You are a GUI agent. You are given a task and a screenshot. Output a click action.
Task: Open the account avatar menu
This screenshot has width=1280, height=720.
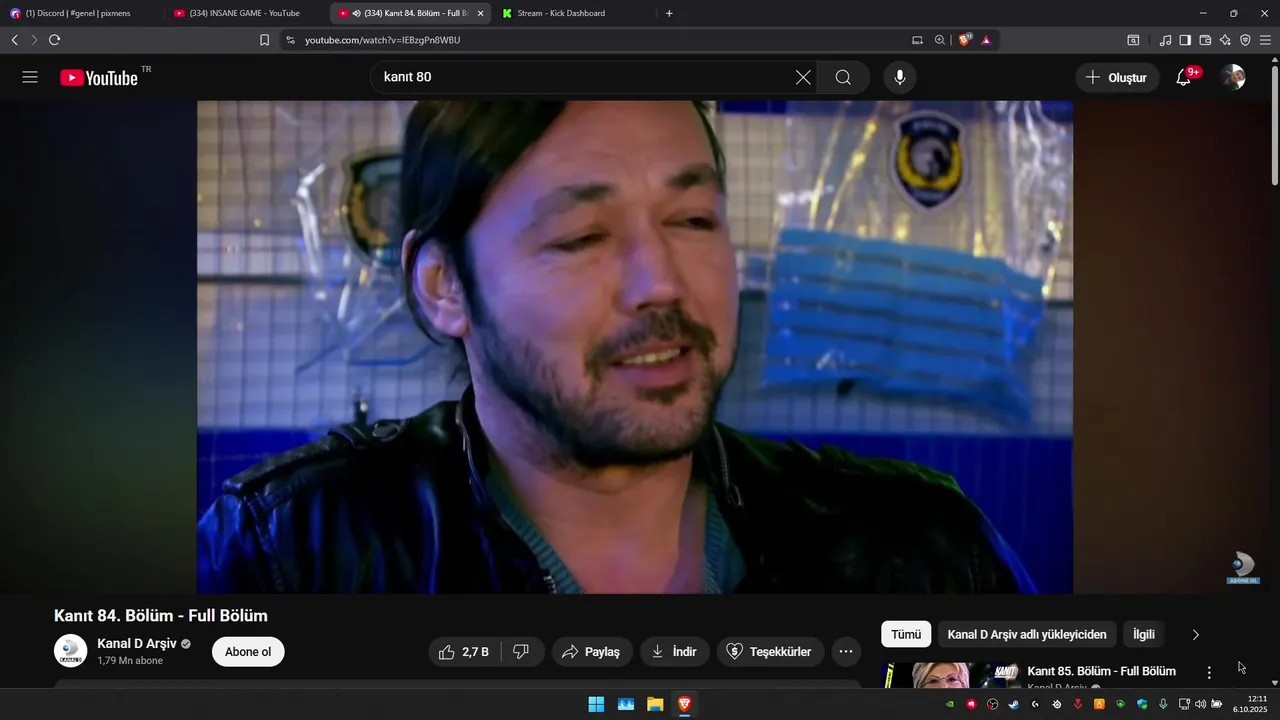click(1233, 77)
